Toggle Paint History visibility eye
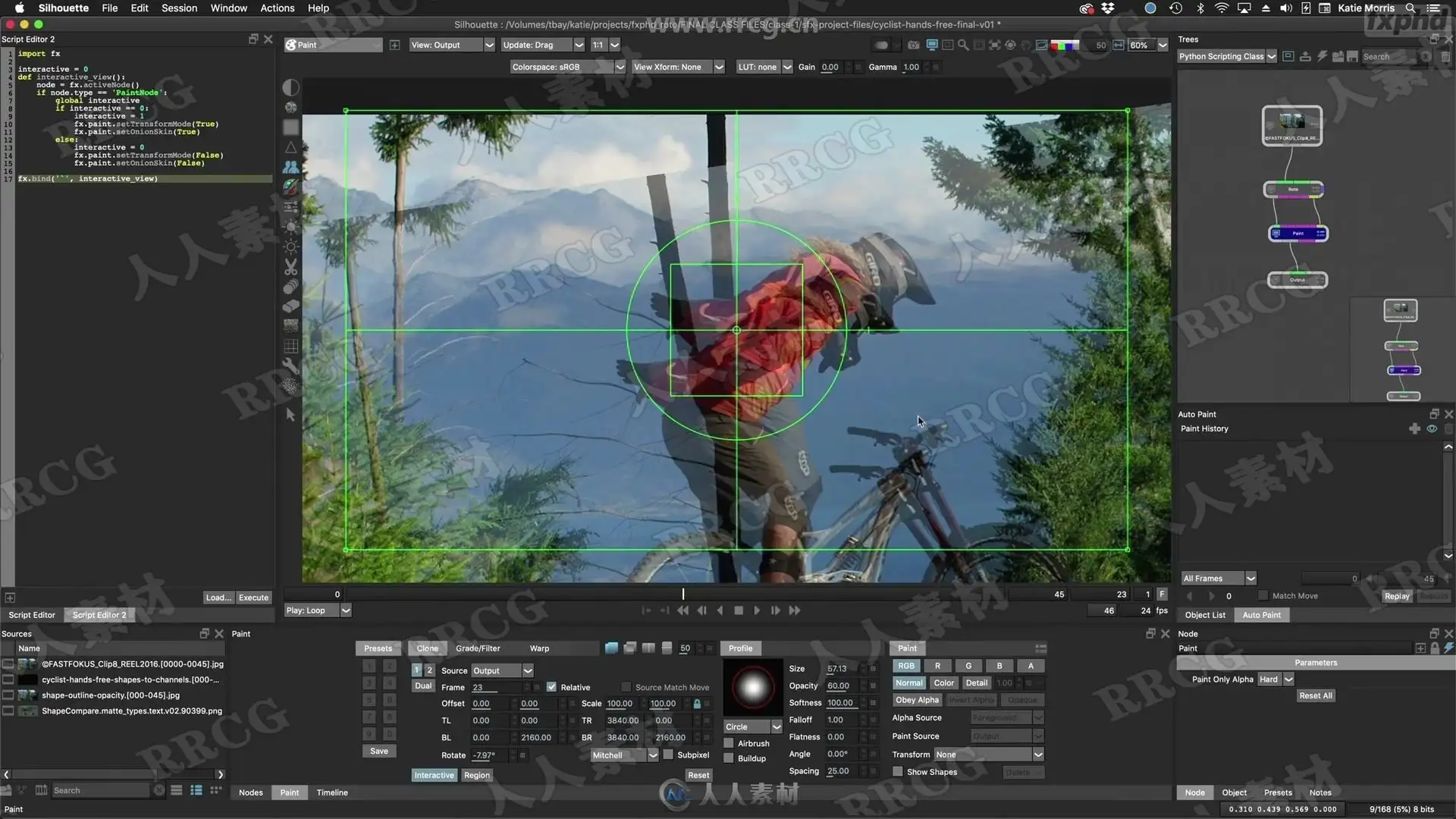Image resolution: width=1456 pixels, height=819 pixels. pos(1432,429)
